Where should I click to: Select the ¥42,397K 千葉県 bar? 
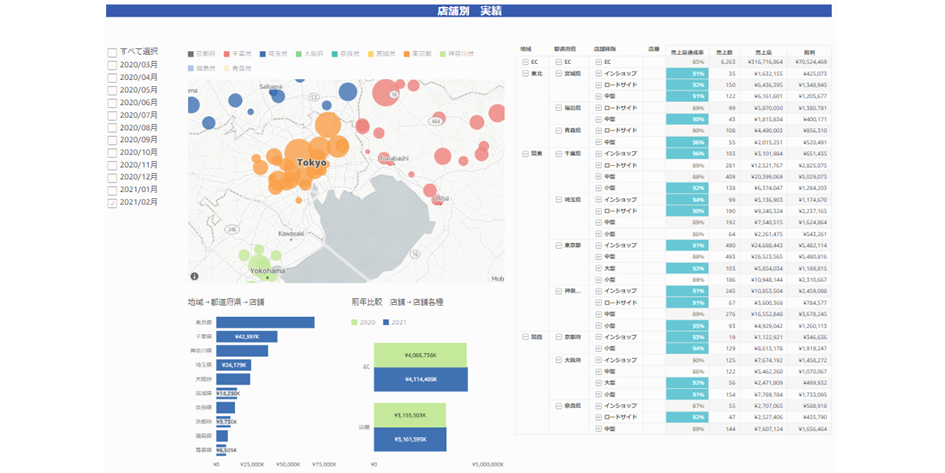coord(246,337)
